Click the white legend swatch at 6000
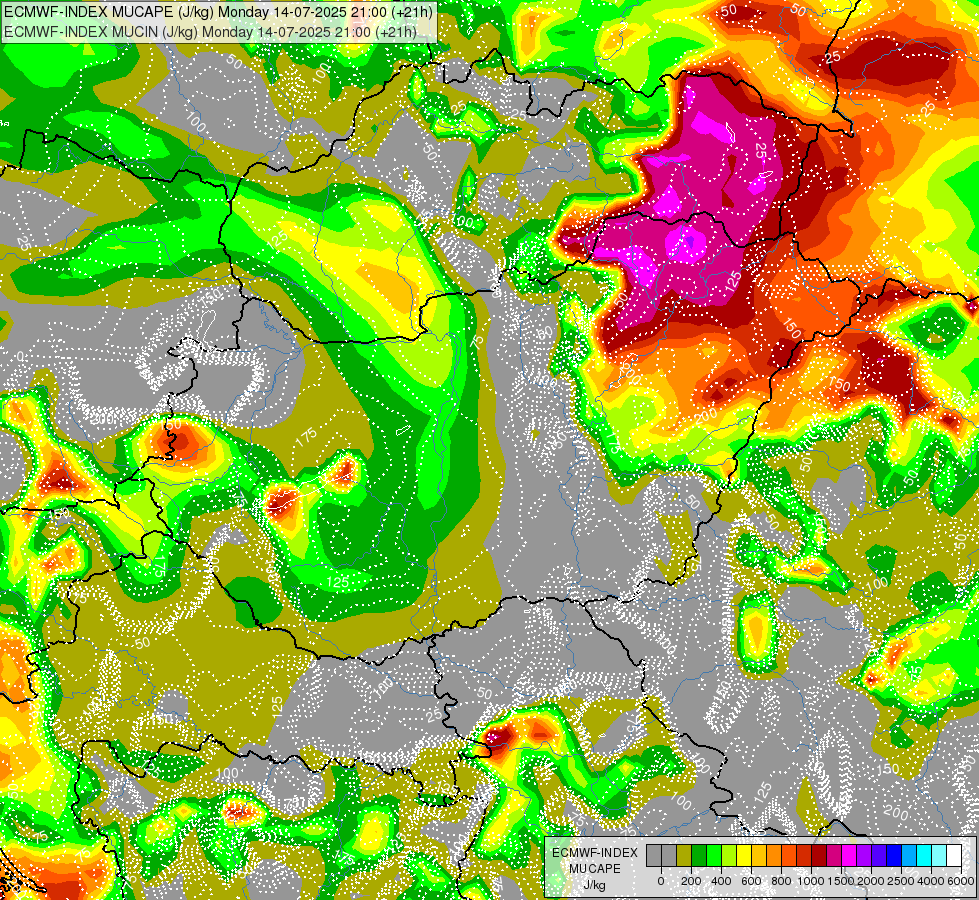 click(x=955, y=856)
